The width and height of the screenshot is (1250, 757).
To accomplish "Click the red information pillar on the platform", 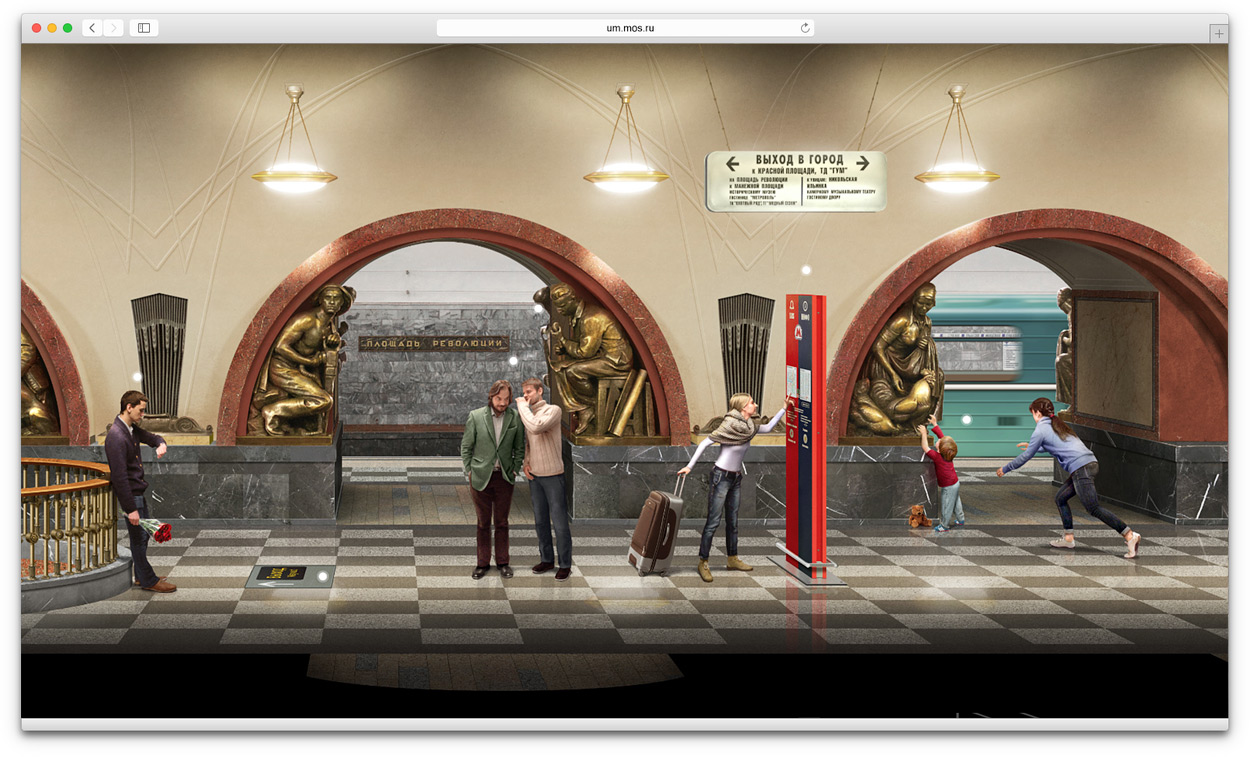I will [x=806, y=430].
